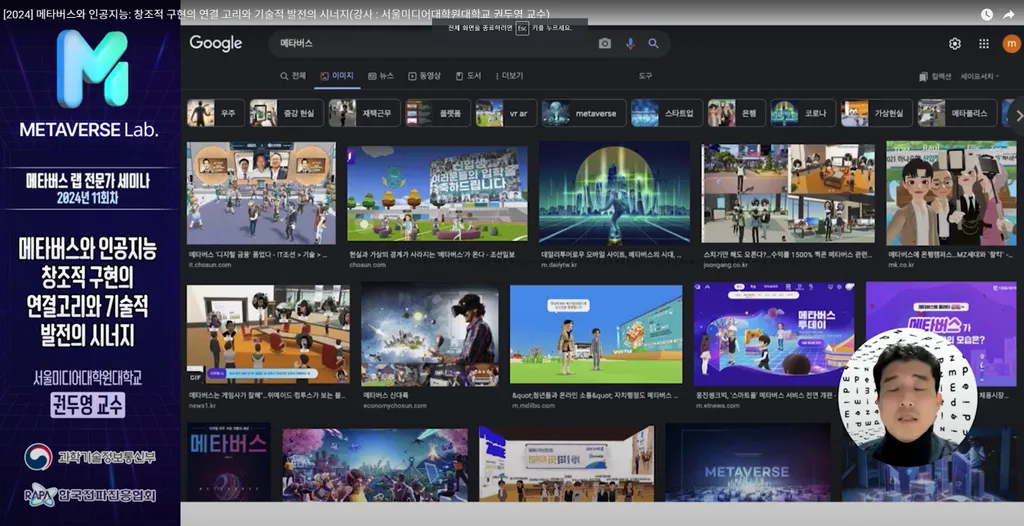This screenshot has width=1024, height=526.
Task: Click the video share arrow icon
Action: [x=1009, y=14]
